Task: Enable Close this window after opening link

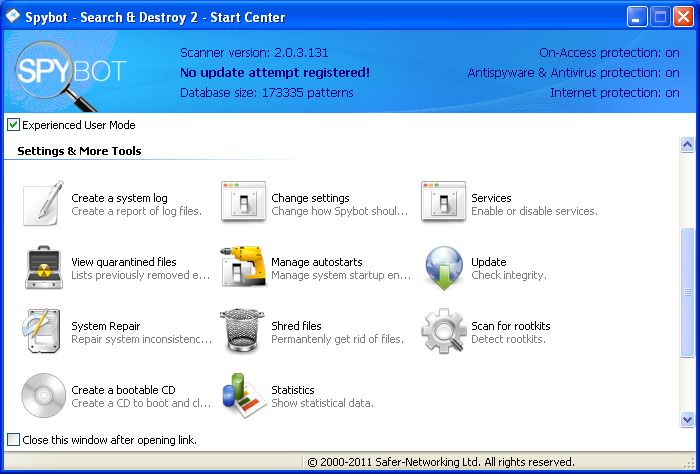Action: pos(13,440)
